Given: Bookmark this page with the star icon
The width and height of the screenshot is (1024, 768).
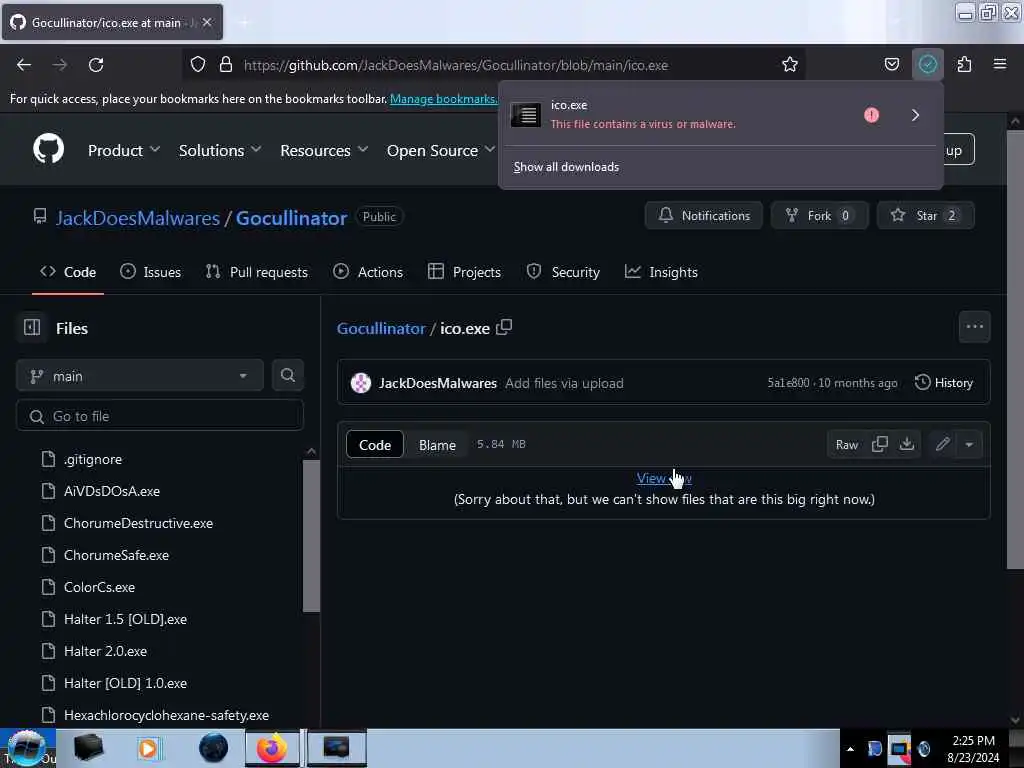Looking at the screenshot, I should (790, 64).
